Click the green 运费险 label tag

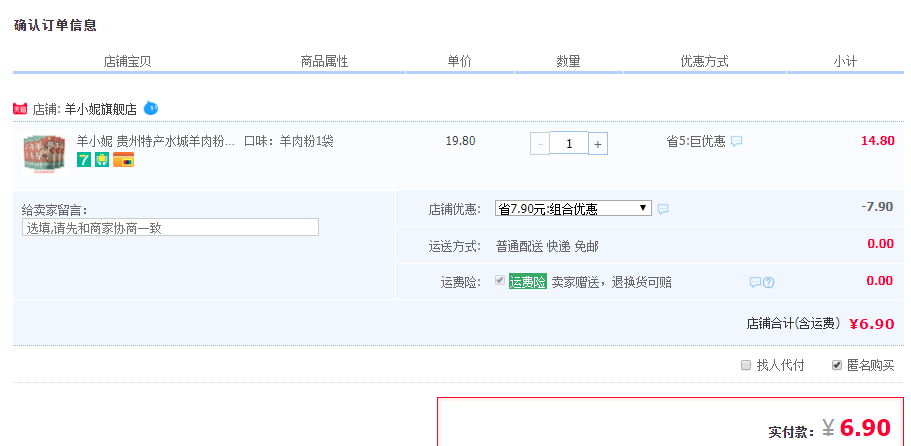click(x=528, y=282)
